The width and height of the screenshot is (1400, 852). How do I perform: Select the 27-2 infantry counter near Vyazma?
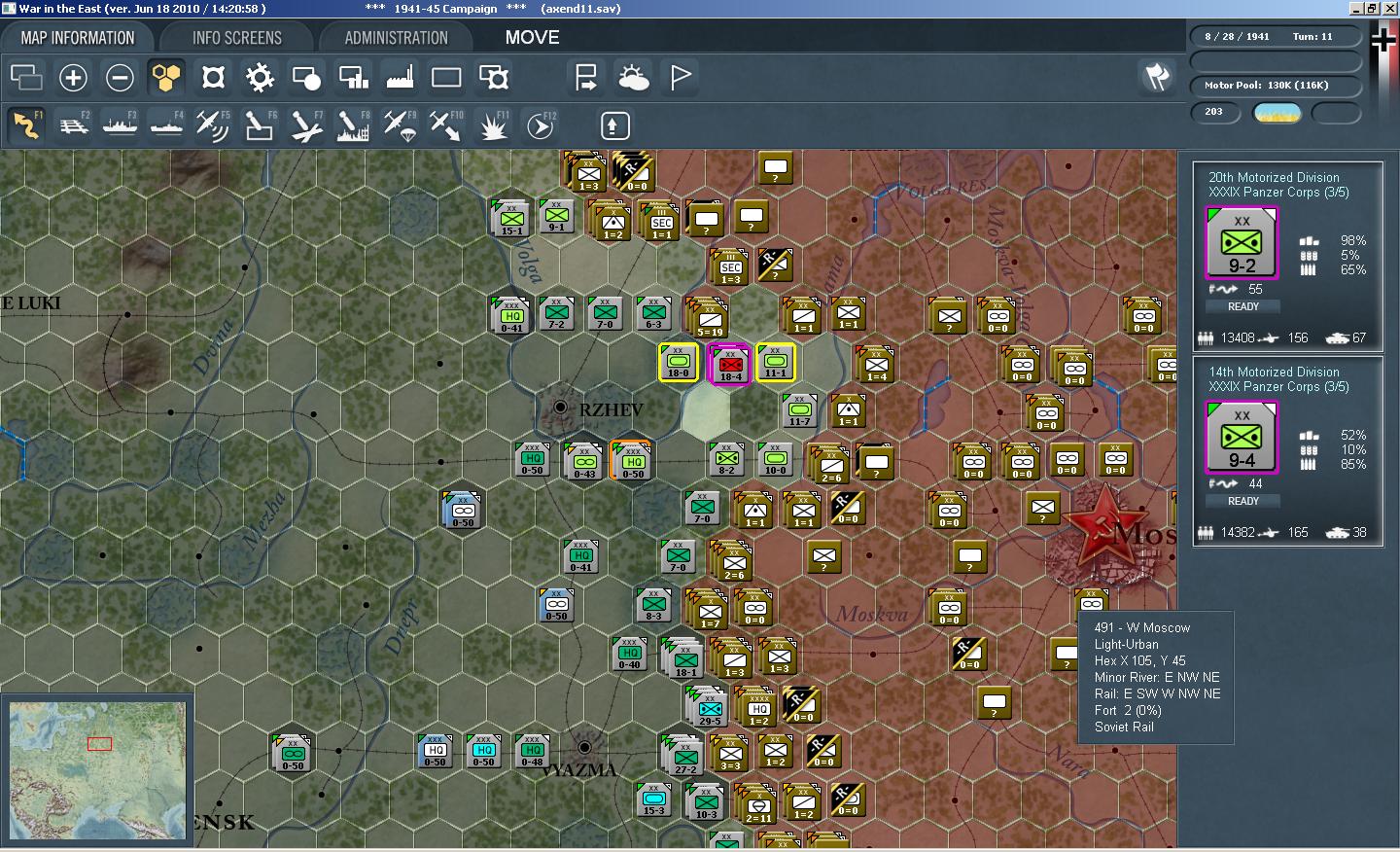(x=683, y=756)
